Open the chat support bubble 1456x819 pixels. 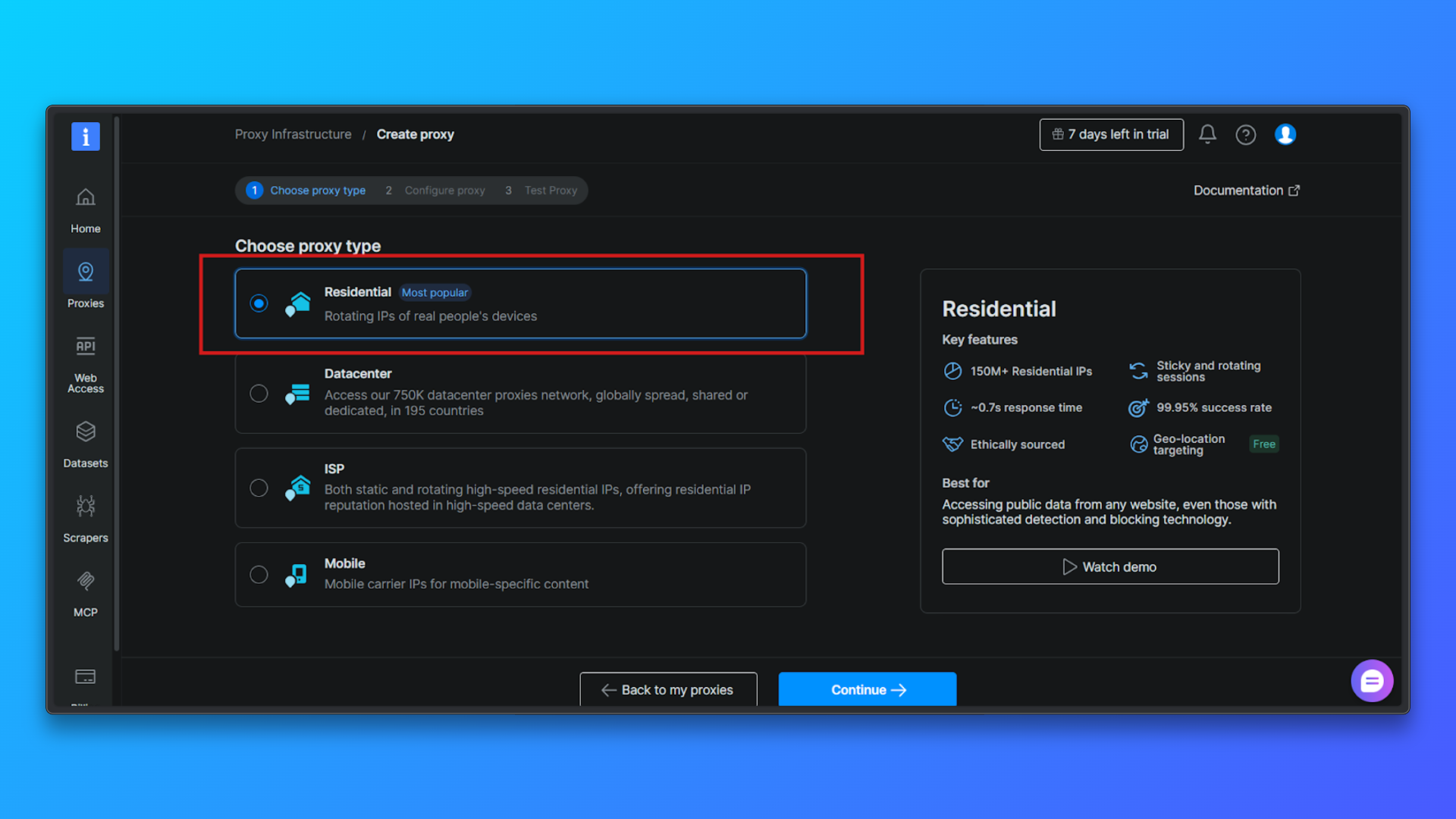click(1372, 681)
